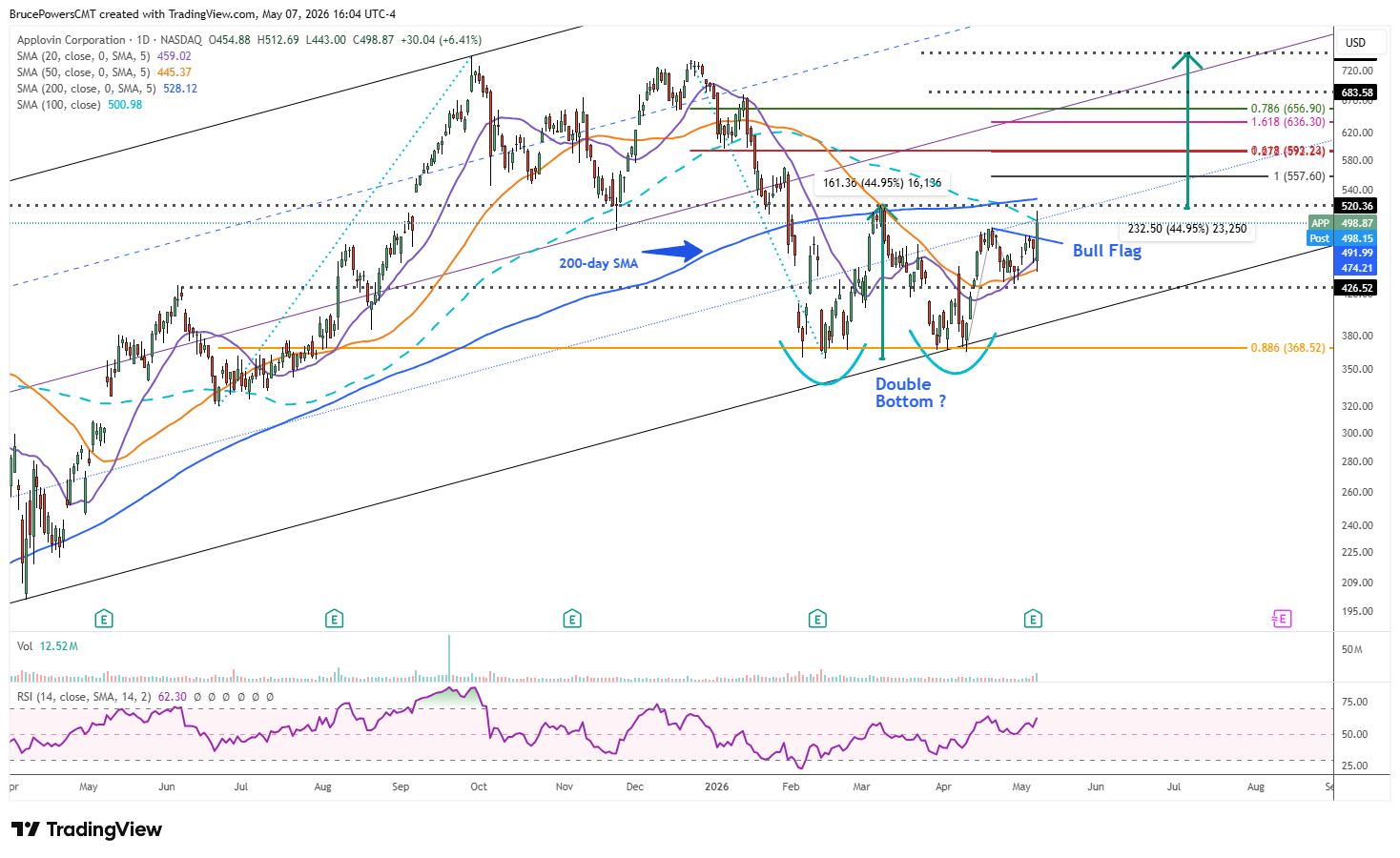Image resolution: width=1400 pixels, height=858 pixels.
Task: Click the 2026 label on time axis
Action: pyautogui.click(x=716, y=786)
